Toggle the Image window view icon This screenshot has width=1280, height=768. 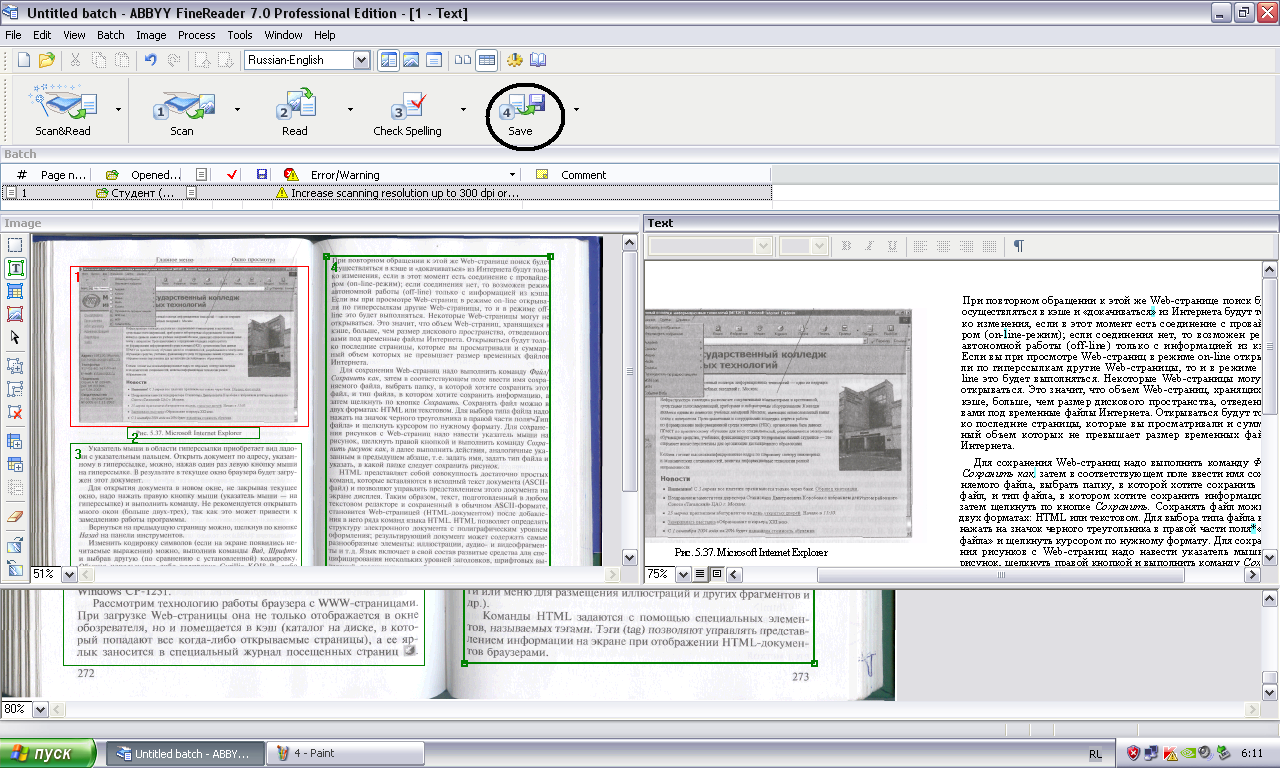[x=410, y=60]
